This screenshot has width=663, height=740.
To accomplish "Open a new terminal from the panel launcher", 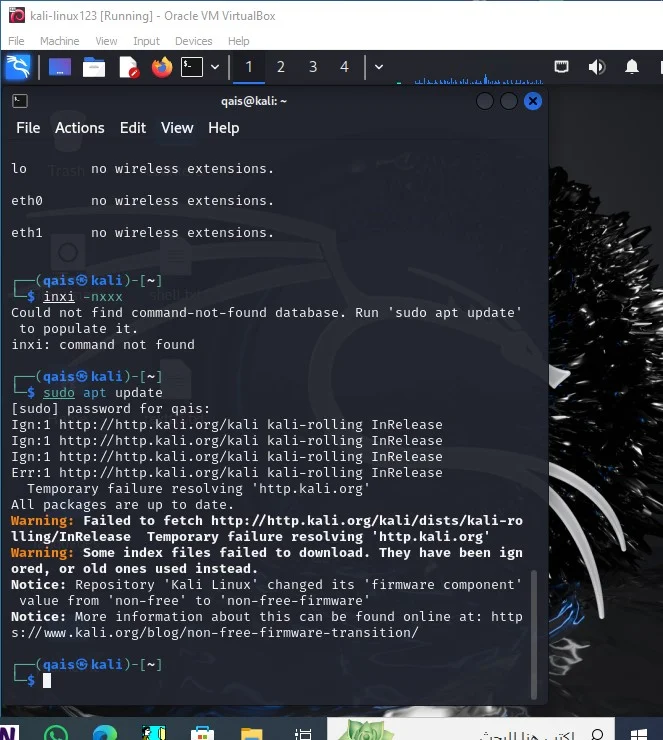I will (192, 67).
